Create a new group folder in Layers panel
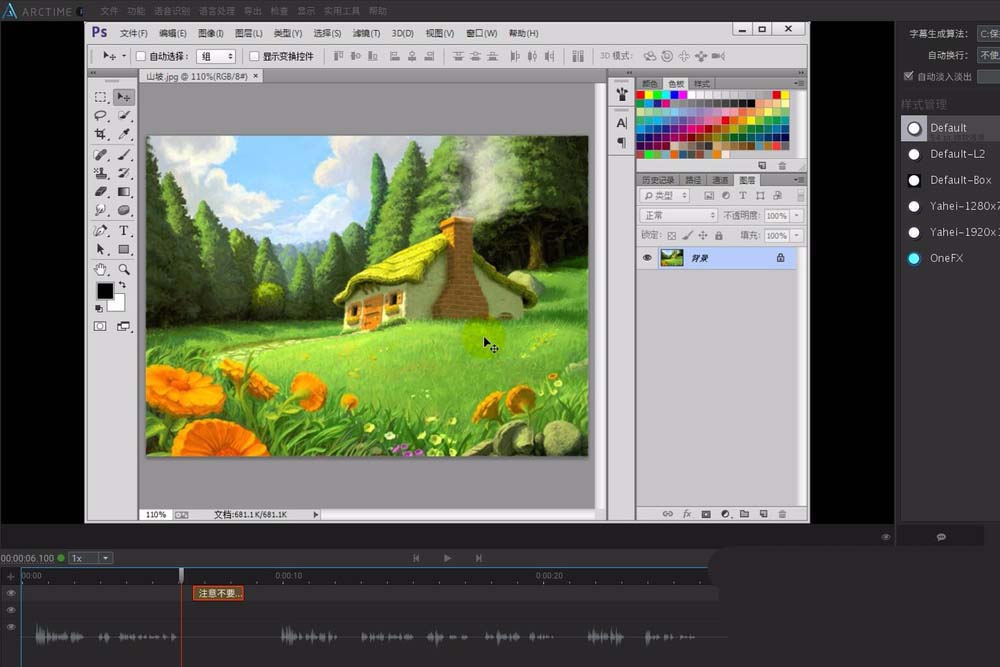1000x667 pixels. coord(744,513)
